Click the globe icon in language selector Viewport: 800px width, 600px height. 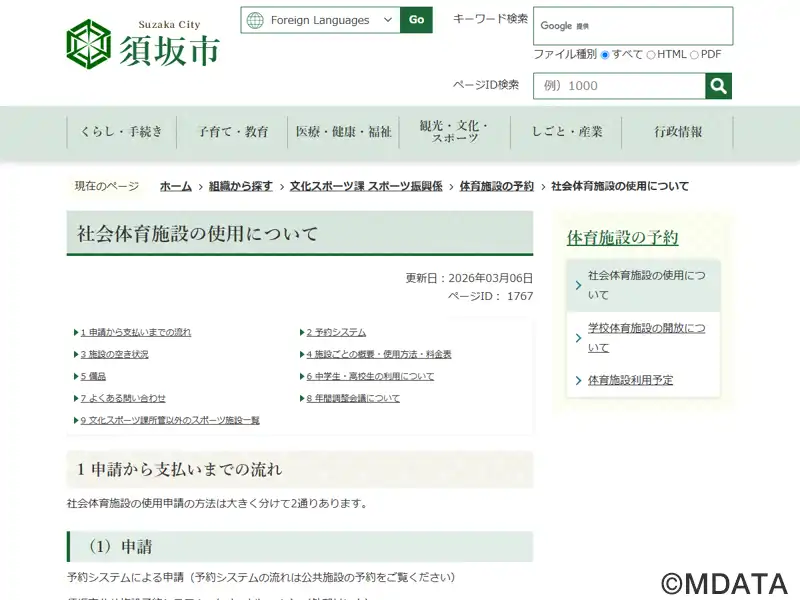pos(255,20)
